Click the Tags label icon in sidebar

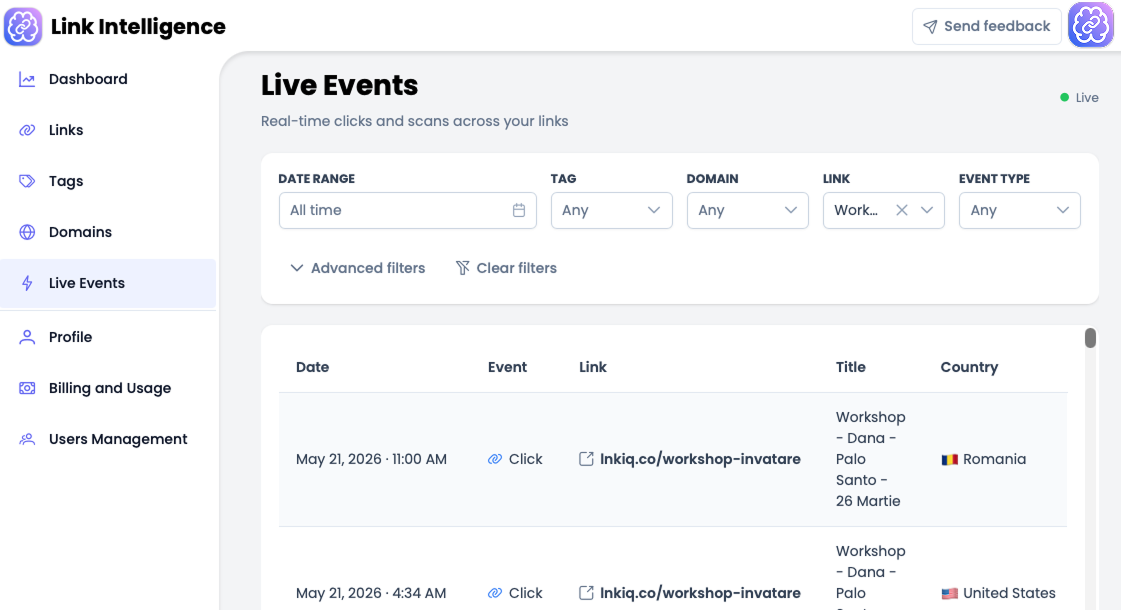click(x=27, y=181)
